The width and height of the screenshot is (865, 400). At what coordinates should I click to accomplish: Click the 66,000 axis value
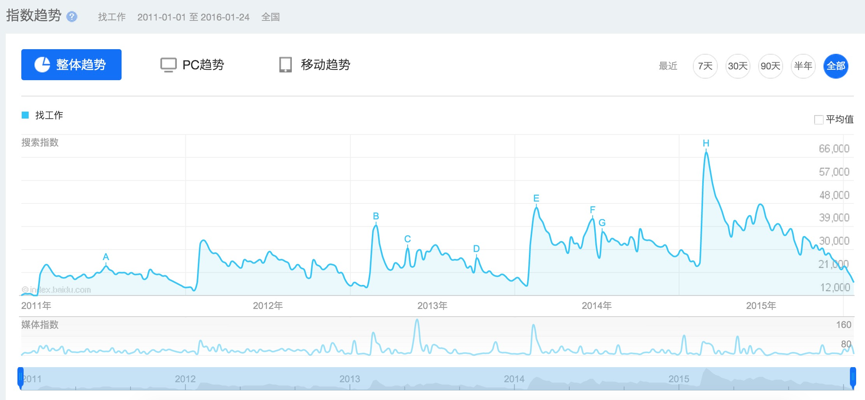tap(833, 149)
